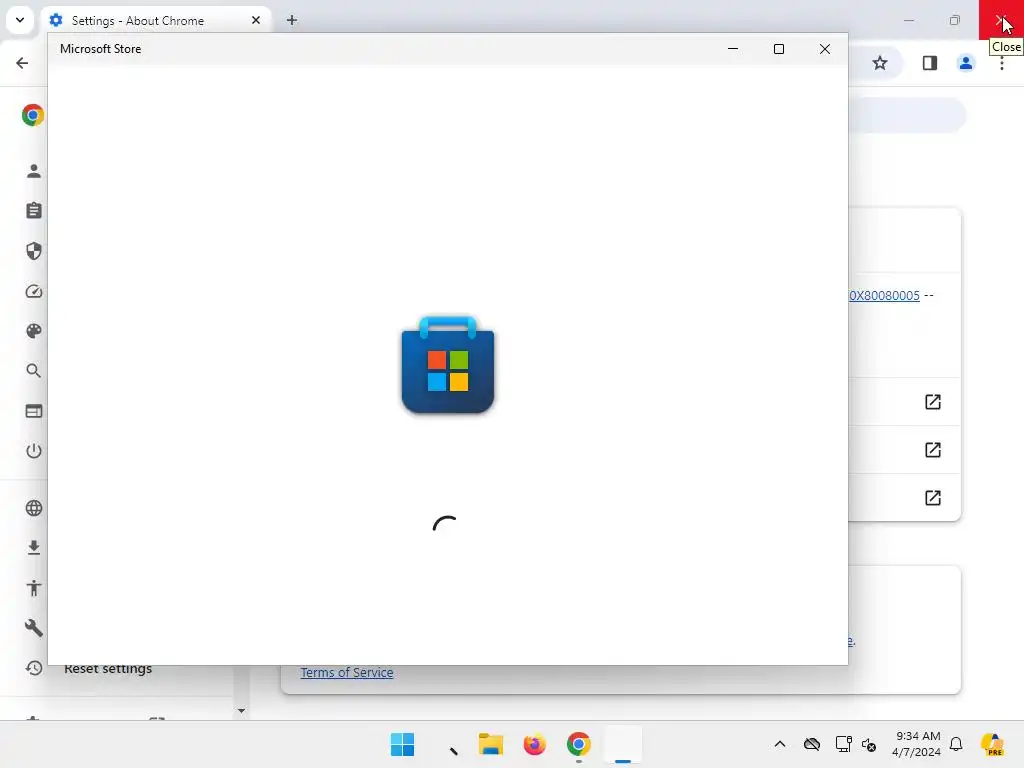Click the Microsoft Store title bar text
This screenshot has height=768, width=1024.
coord(101,49)
